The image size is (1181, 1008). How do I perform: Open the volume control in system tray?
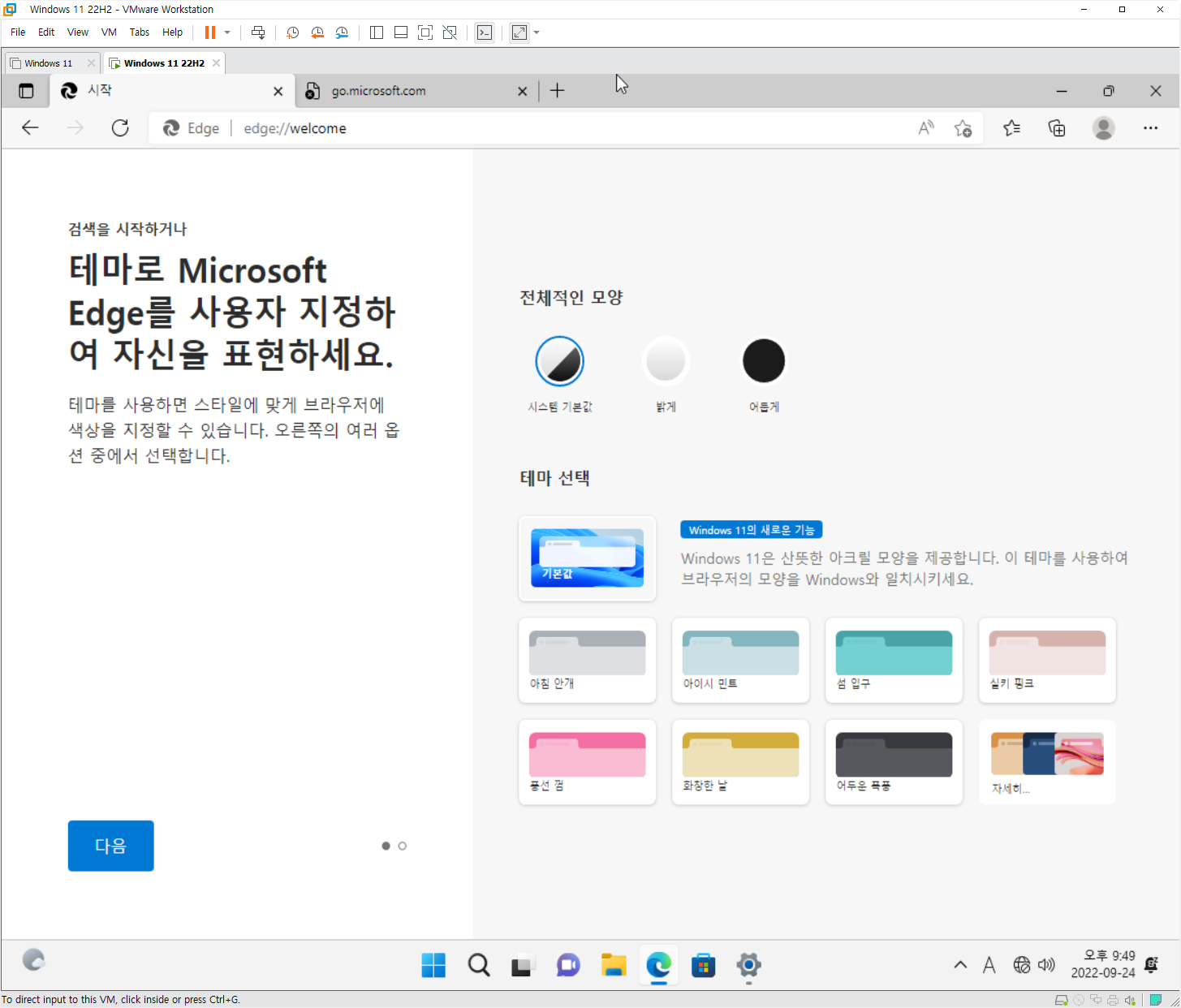[x=1047, y=965]
